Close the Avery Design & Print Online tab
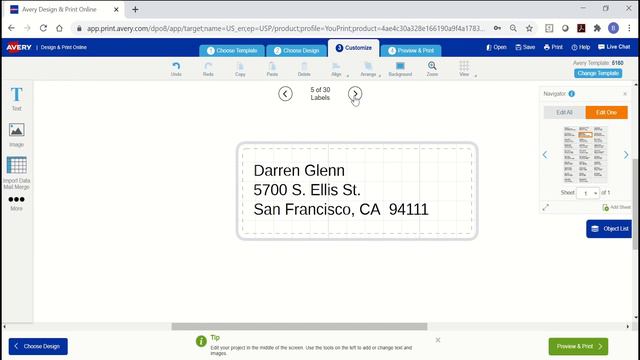Viewport: 640px width, 360px height. tap(116, 9)
